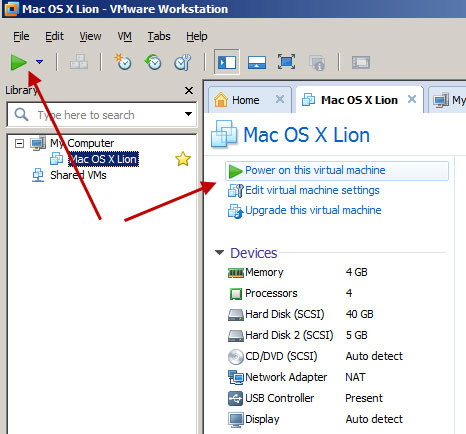Enter full screen mode via toolbar icon
Screen dimensions: 466x434
[x=286, y=62]
